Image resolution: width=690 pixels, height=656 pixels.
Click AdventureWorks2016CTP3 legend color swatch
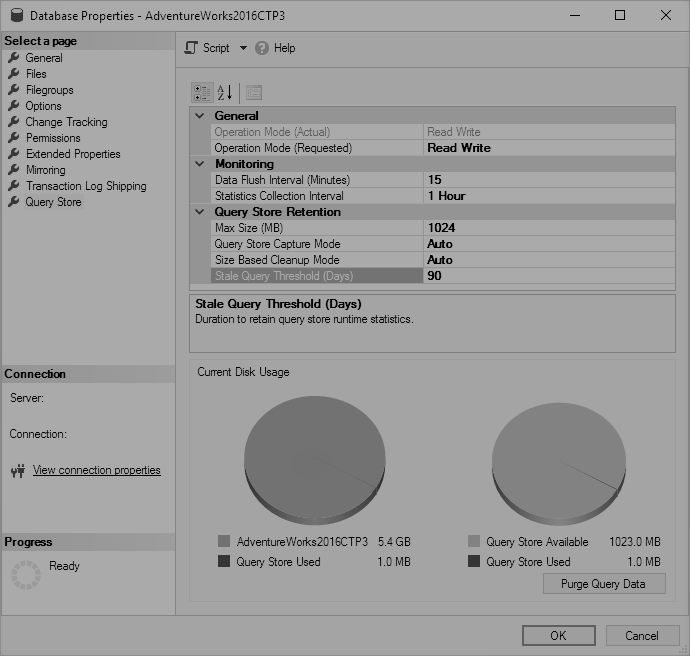coord(224,541)
